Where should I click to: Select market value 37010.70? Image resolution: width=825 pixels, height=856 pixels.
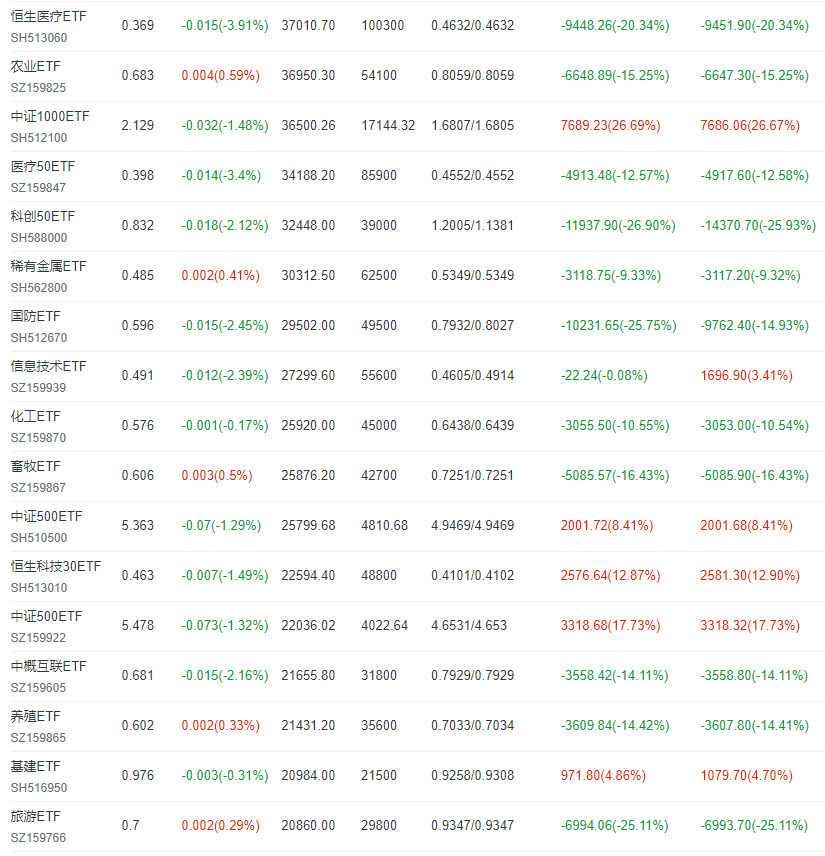(308, 26)
